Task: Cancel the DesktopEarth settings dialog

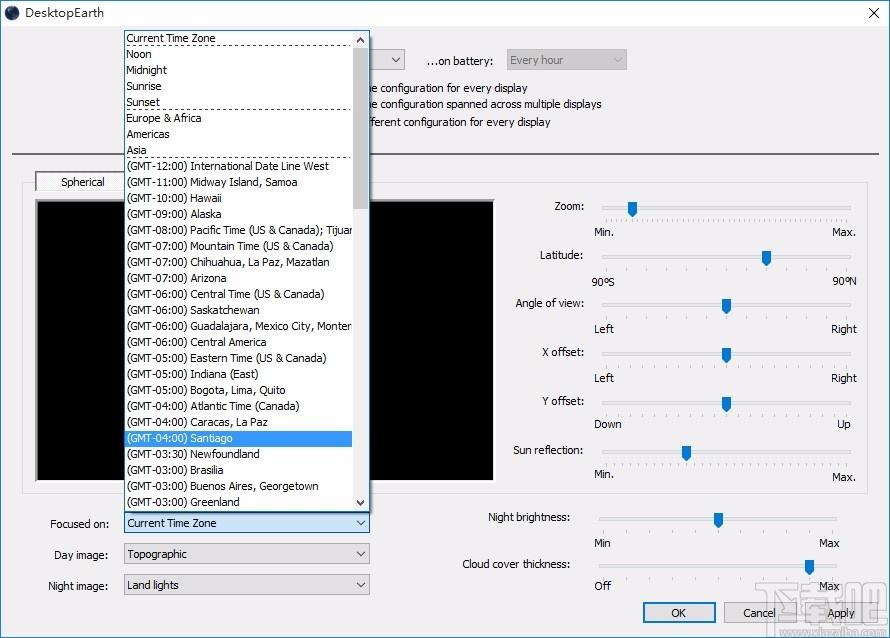Action: click(759, 613)
